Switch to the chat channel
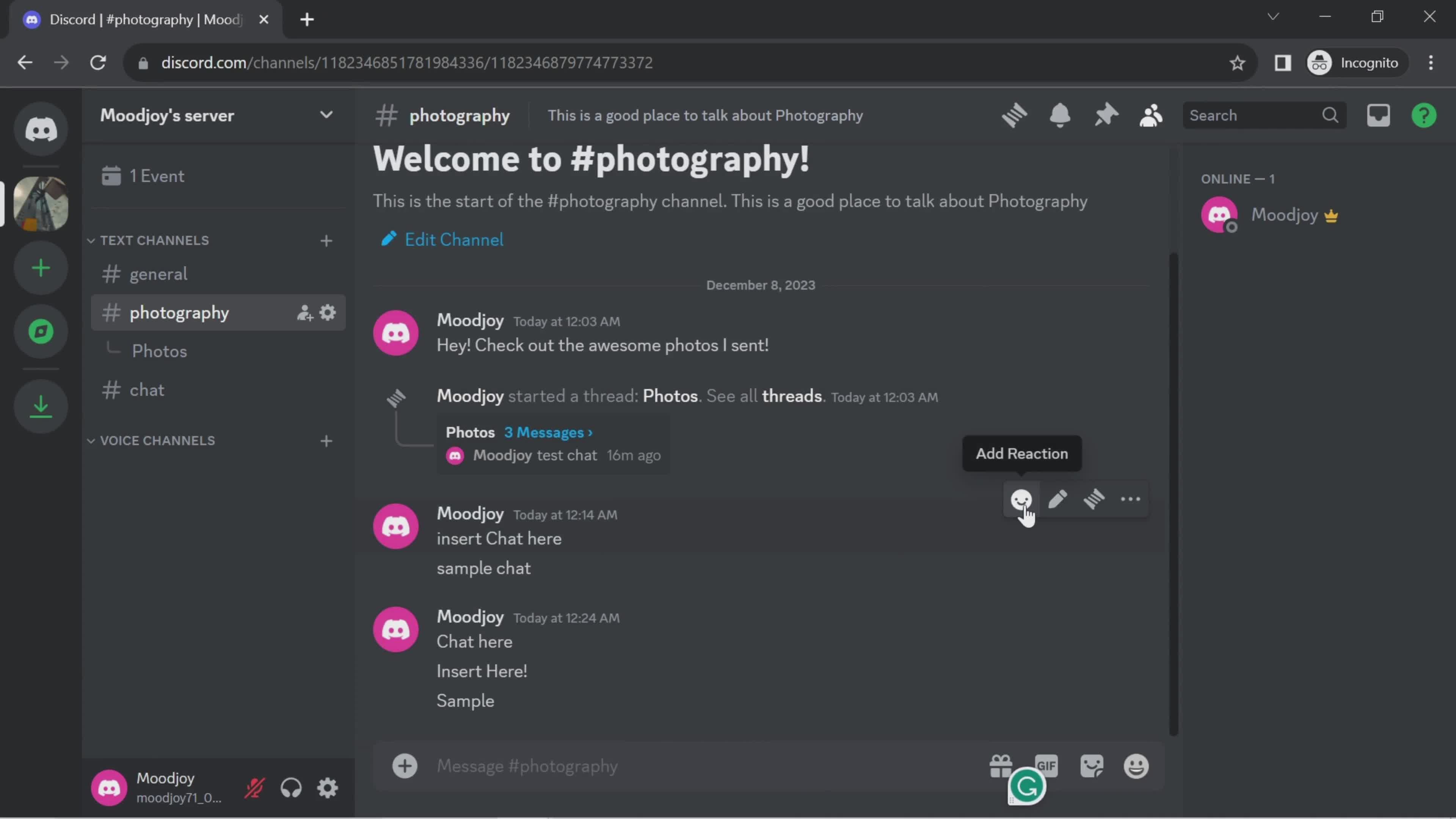Image resolution: width=1456 pixels, height=819 pixels. pyautogui.click(x=218, y=390)
